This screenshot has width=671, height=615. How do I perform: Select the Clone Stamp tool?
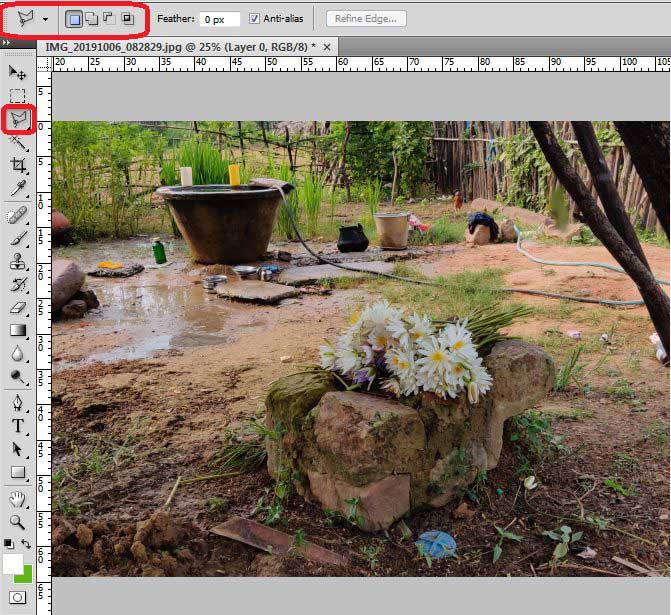click(x=18, y=261)
